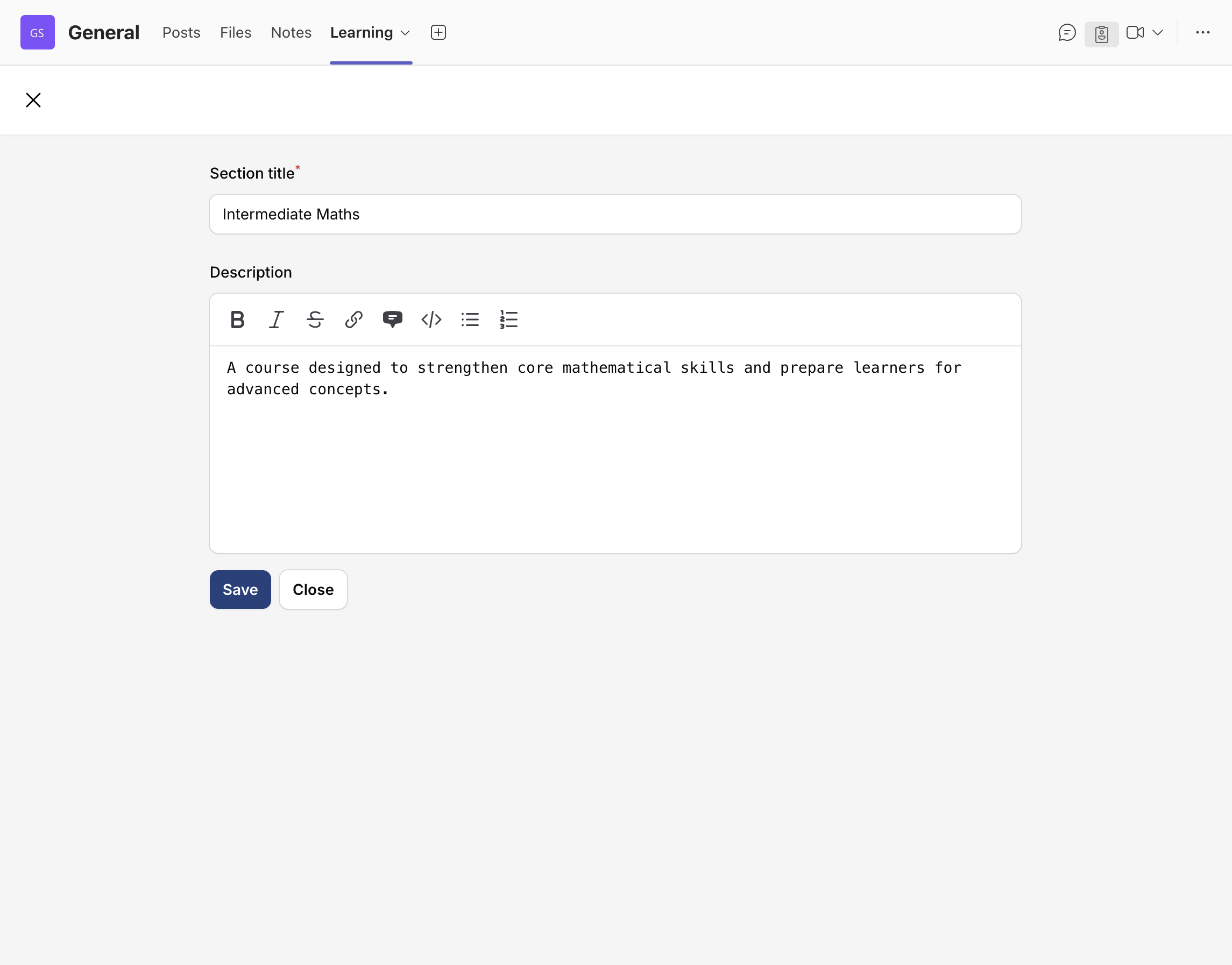Apply italic formatting to description
The height and width of the screenshot is (965, 1232).
coord(276,320)
